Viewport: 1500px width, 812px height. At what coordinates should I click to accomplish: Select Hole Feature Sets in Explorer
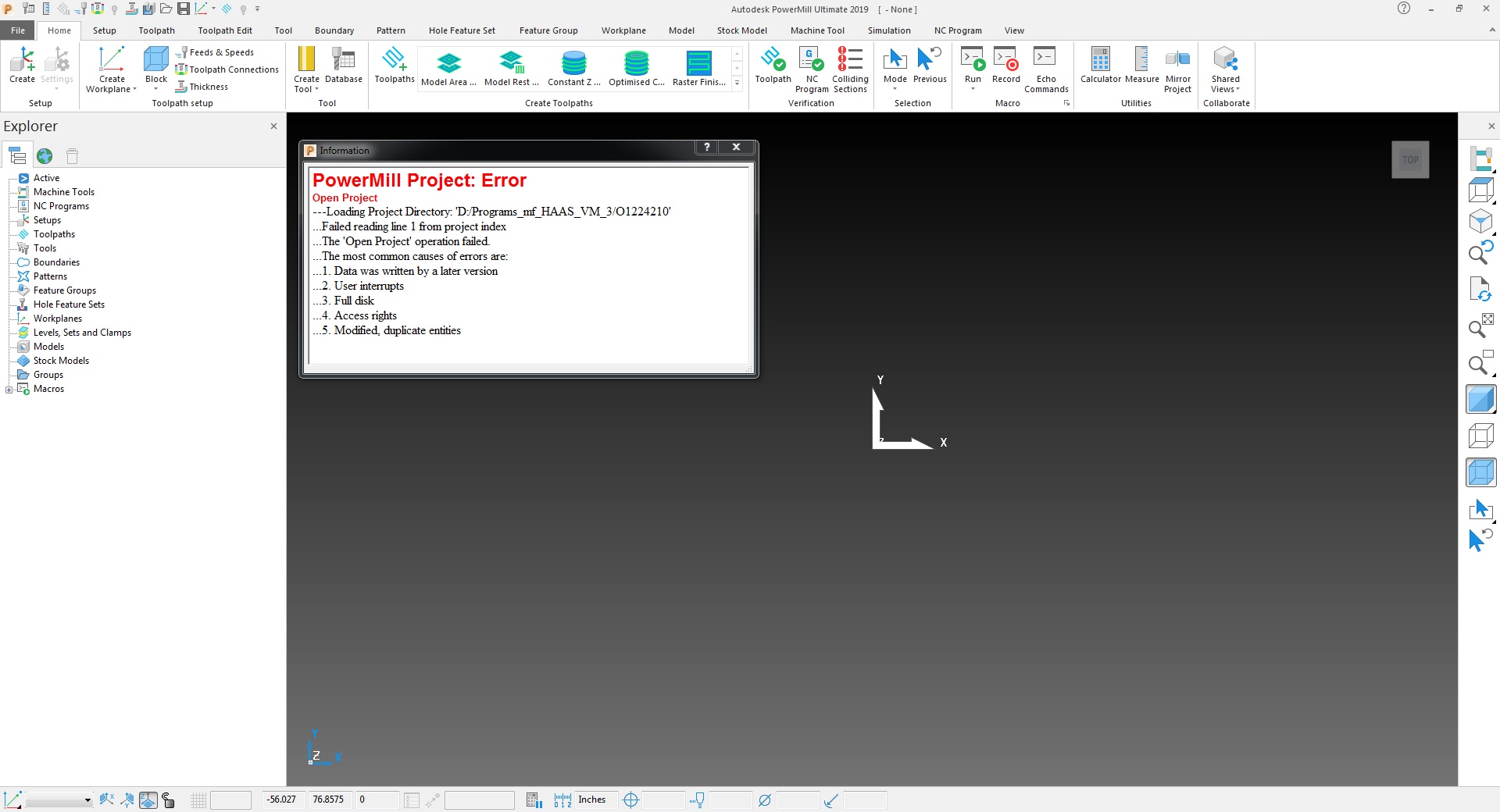[x=69, y=304]
